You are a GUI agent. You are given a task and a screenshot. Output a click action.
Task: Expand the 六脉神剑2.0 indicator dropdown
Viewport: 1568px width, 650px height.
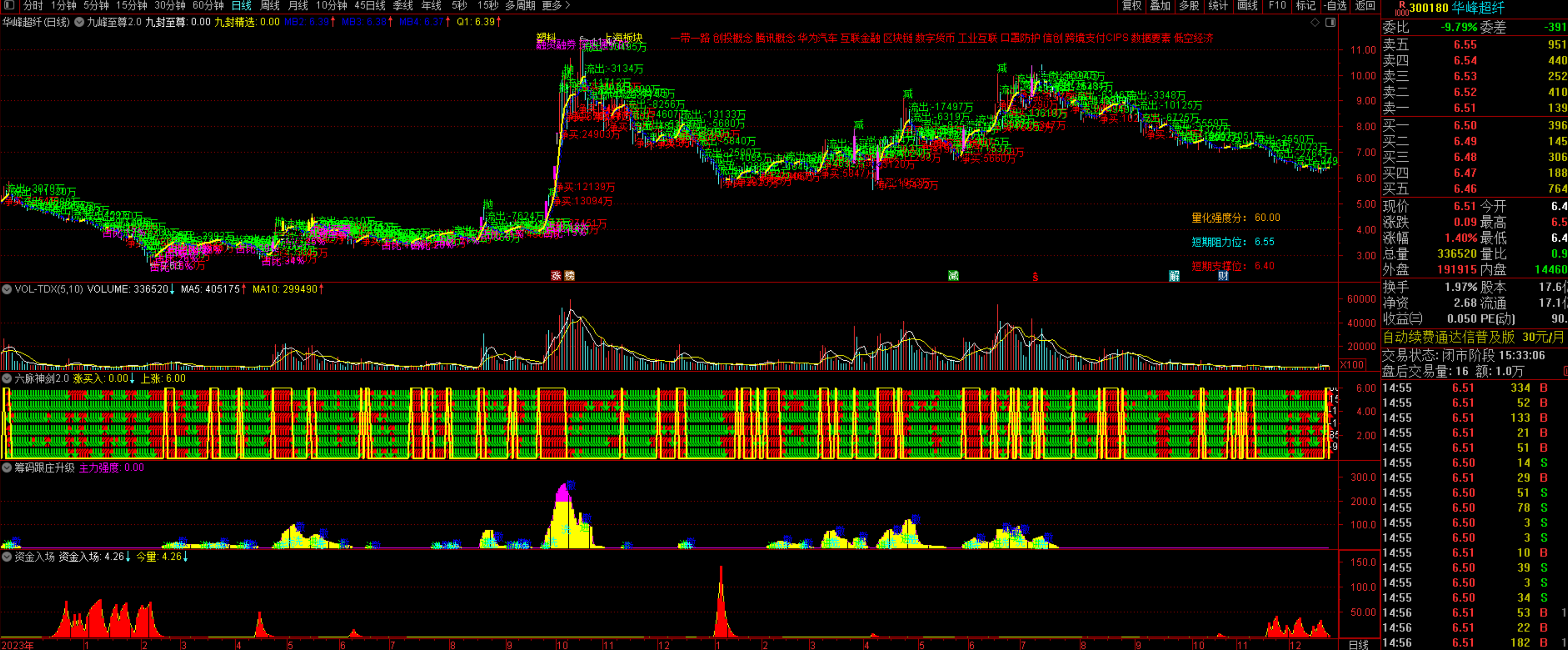[7, 379]
